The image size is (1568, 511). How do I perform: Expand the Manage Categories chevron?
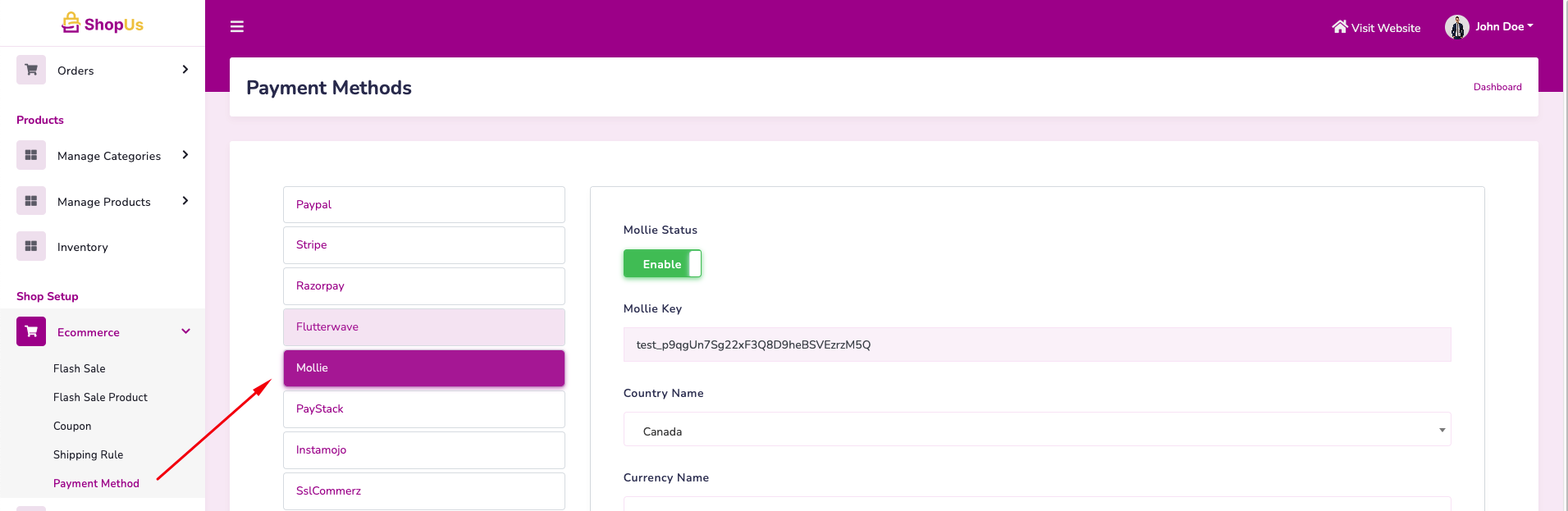coord(185,155)
